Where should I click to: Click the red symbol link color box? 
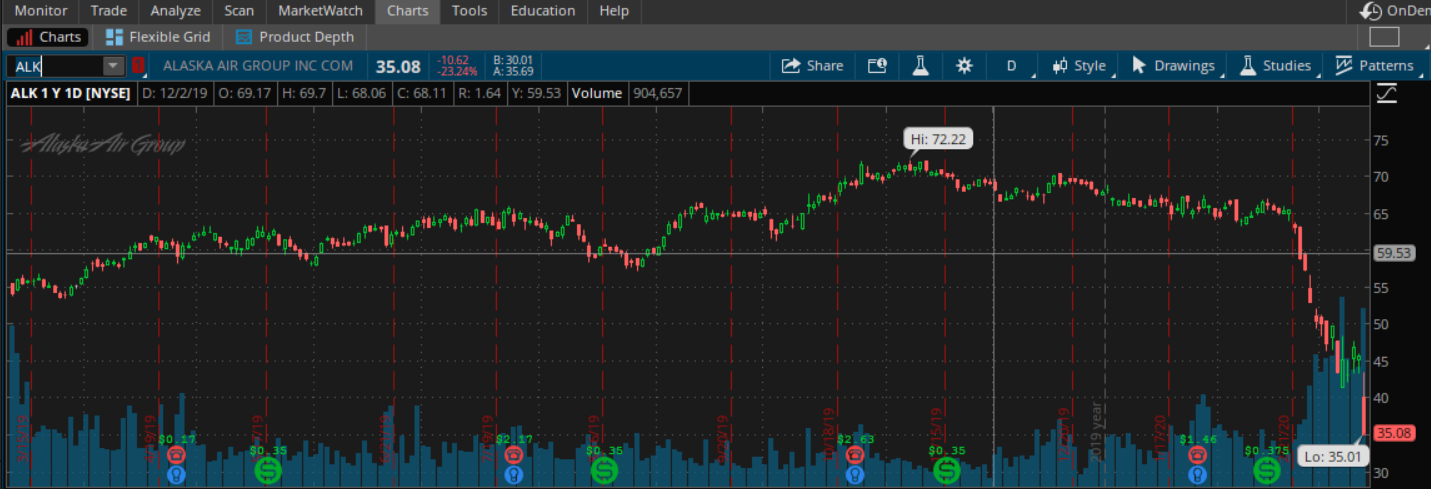138,66
